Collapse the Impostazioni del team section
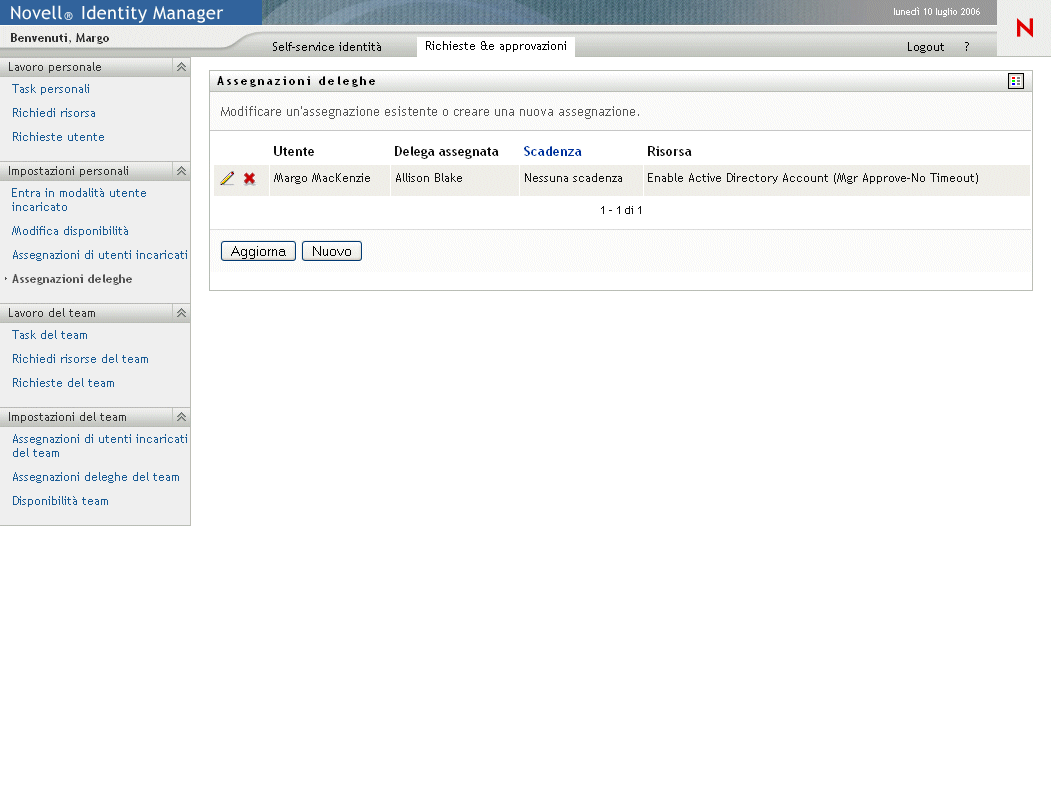Viewport: 1051px width, 785px height. coord(181,417)
